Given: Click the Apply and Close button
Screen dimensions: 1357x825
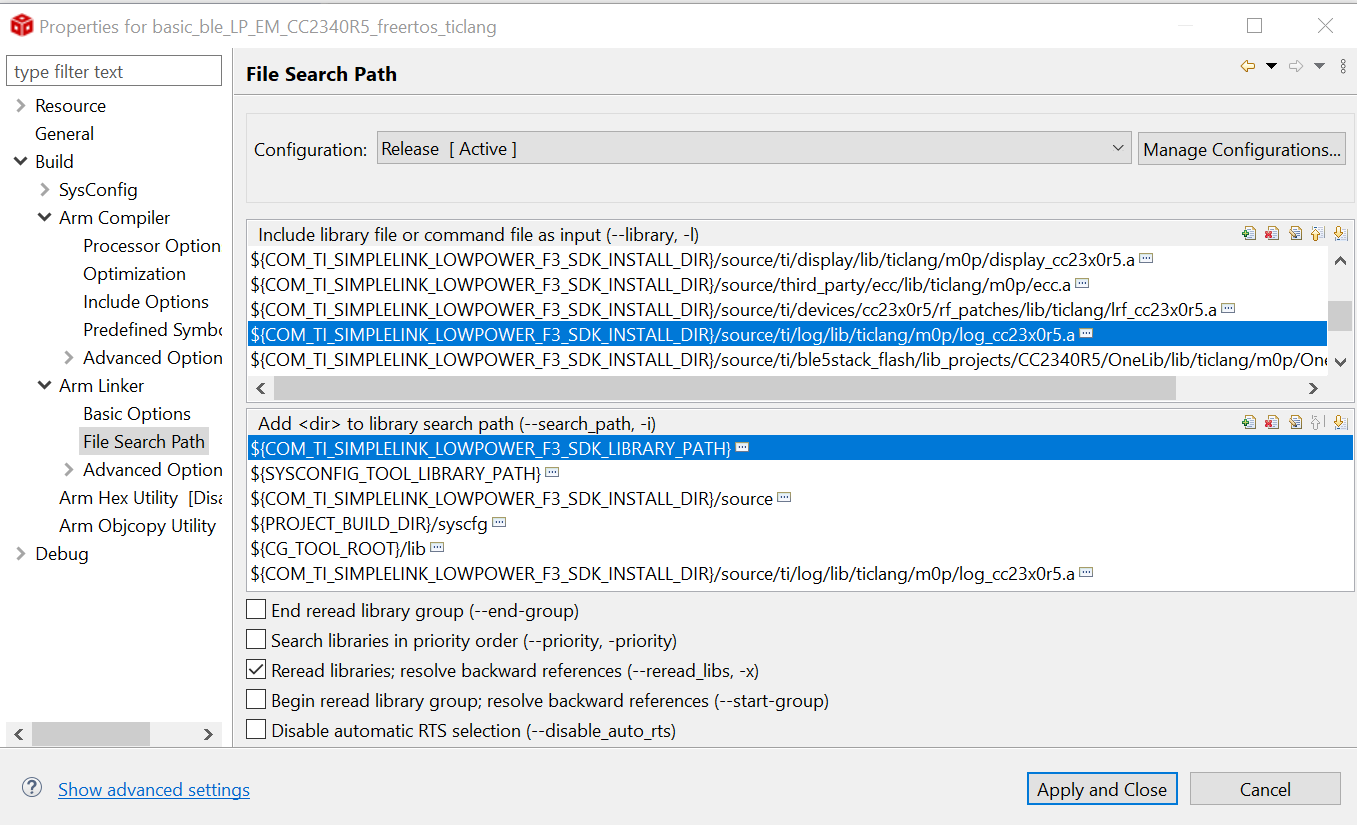Looking at the screenshot, I should [1101, 788].
